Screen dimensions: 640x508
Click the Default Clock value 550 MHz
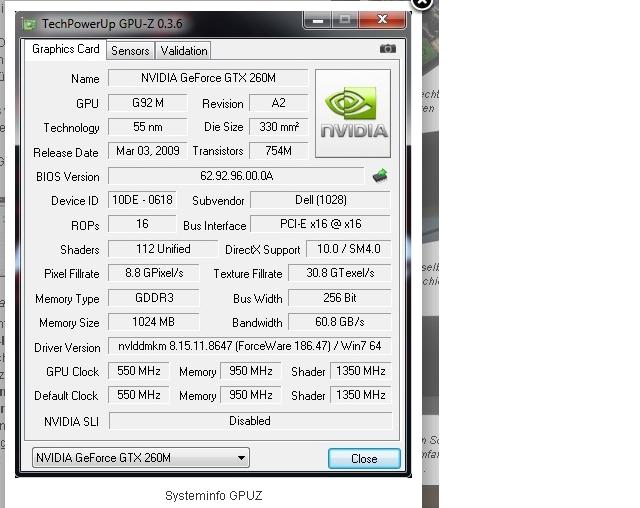click(x=139, y=395)
